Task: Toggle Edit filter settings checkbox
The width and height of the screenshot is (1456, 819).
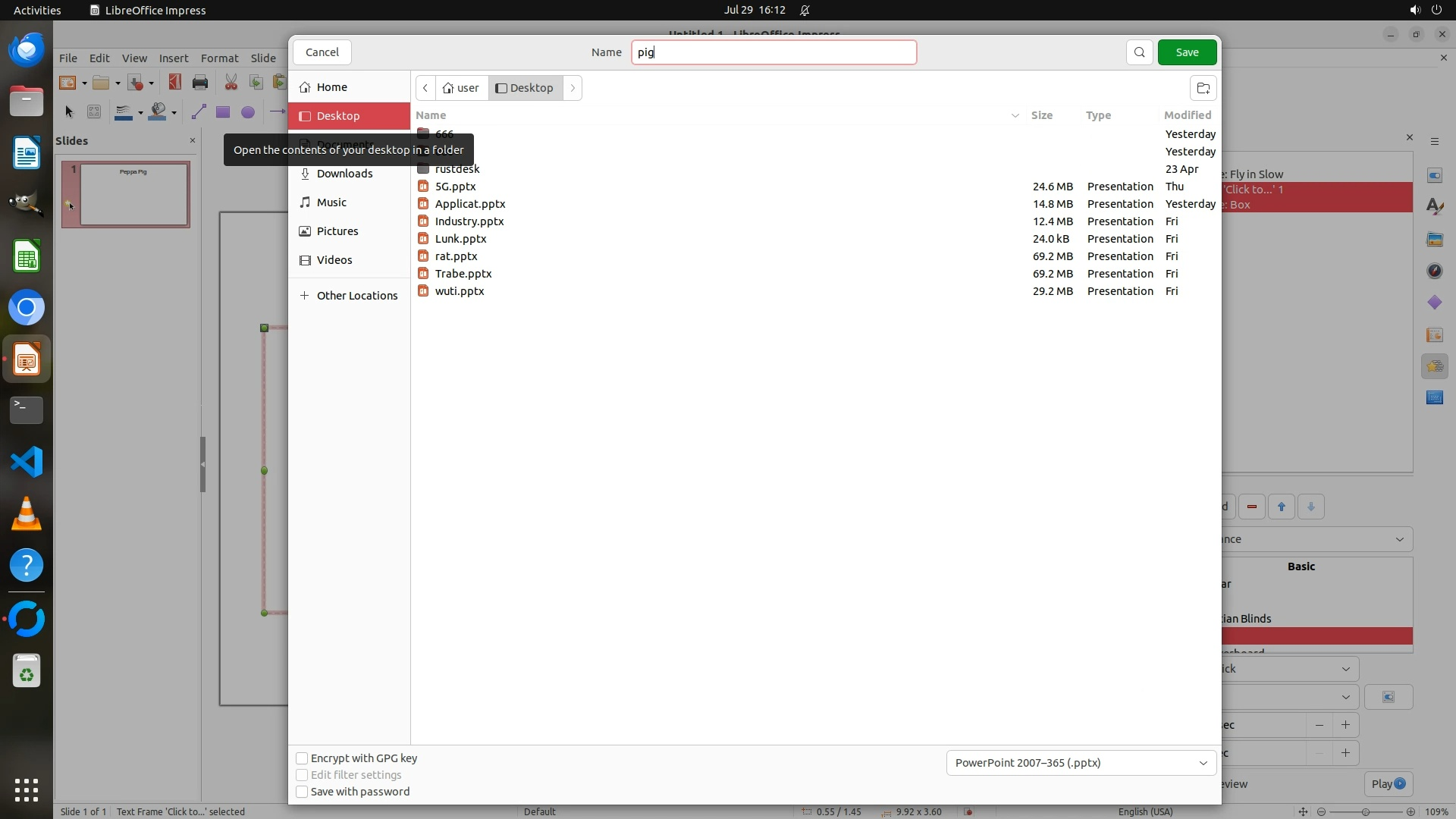Action: coord(302,775)
